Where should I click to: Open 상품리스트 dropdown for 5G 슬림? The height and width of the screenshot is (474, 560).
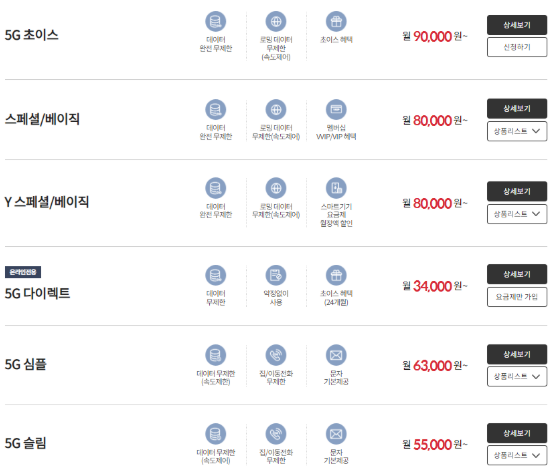[x=517, y=455]
